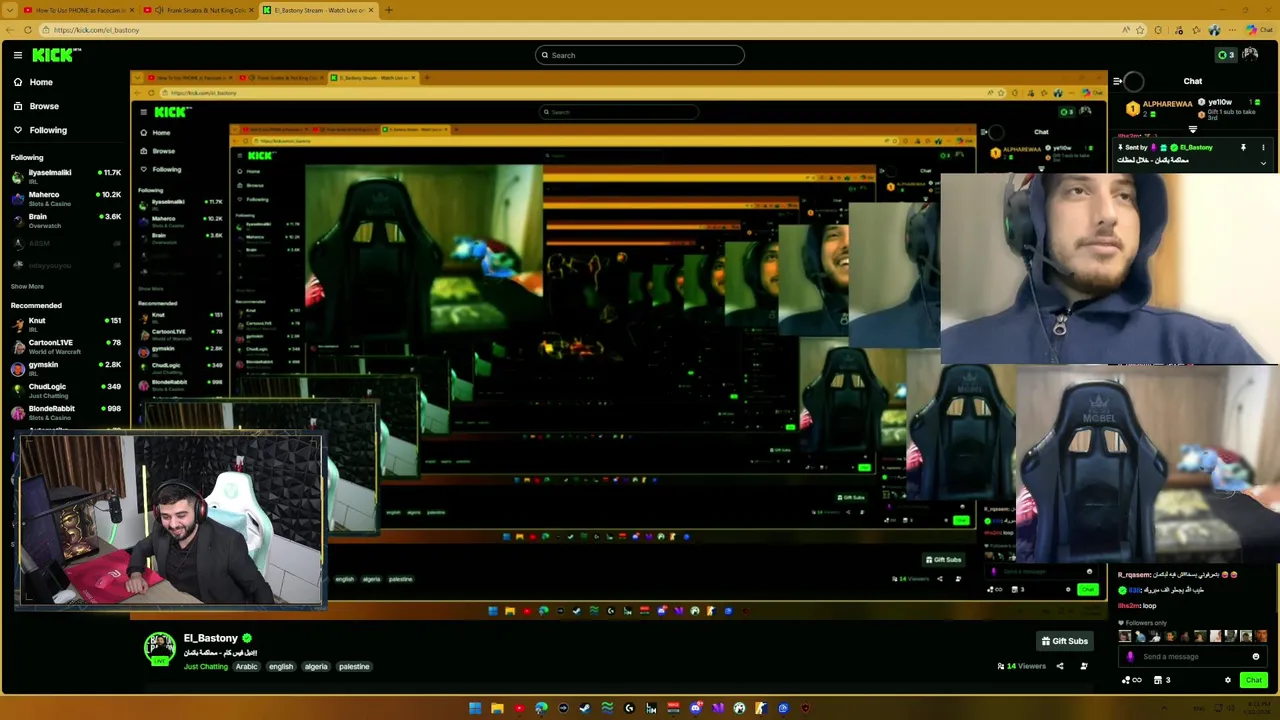Open Kick coins balance showing 3
The width and height of the screenshot is (1280, 720).
(1225, 55)
